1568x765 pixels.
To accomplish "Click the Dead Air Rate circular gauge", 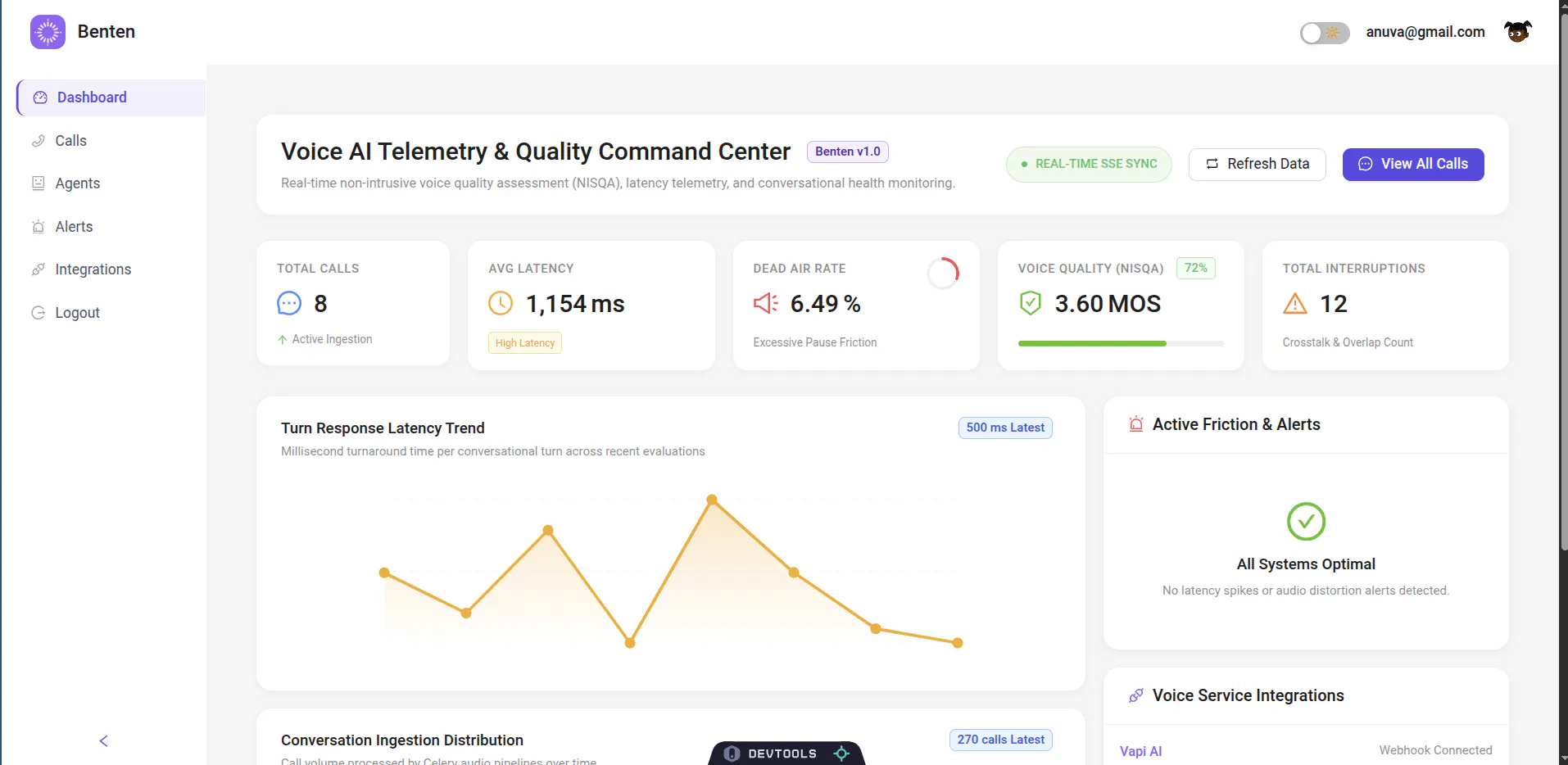I will 943,273.
